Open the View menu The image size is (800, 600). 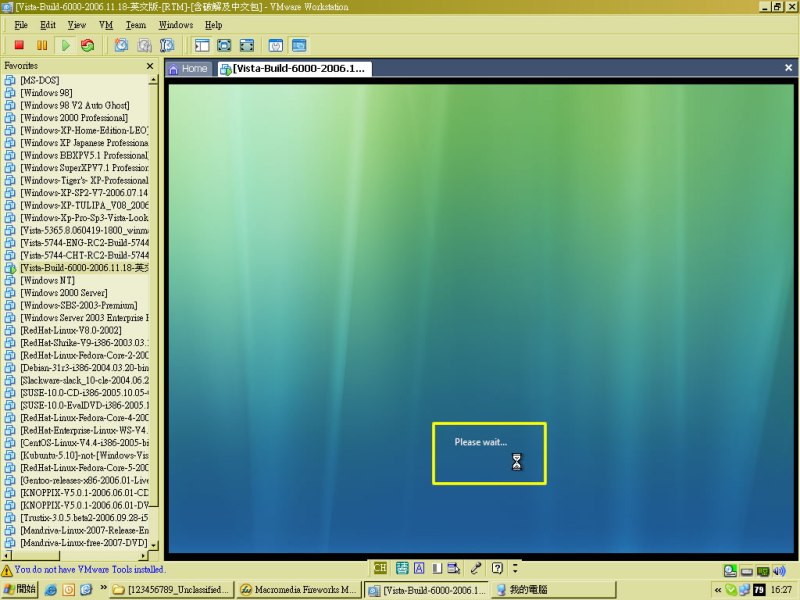coord(77,24)
